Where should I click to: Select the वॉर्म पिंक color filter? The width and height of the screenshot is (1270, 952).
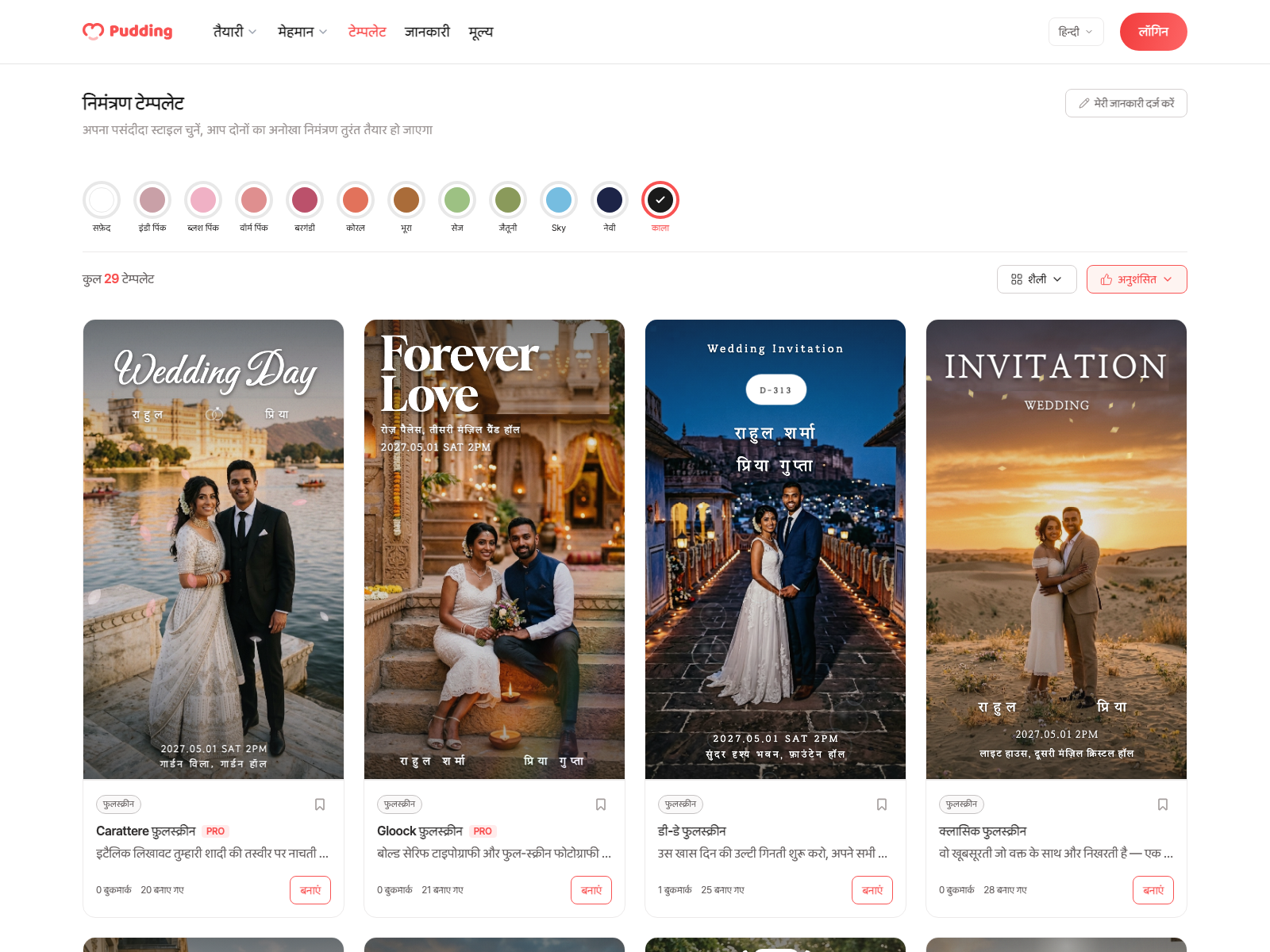point(254,200)
